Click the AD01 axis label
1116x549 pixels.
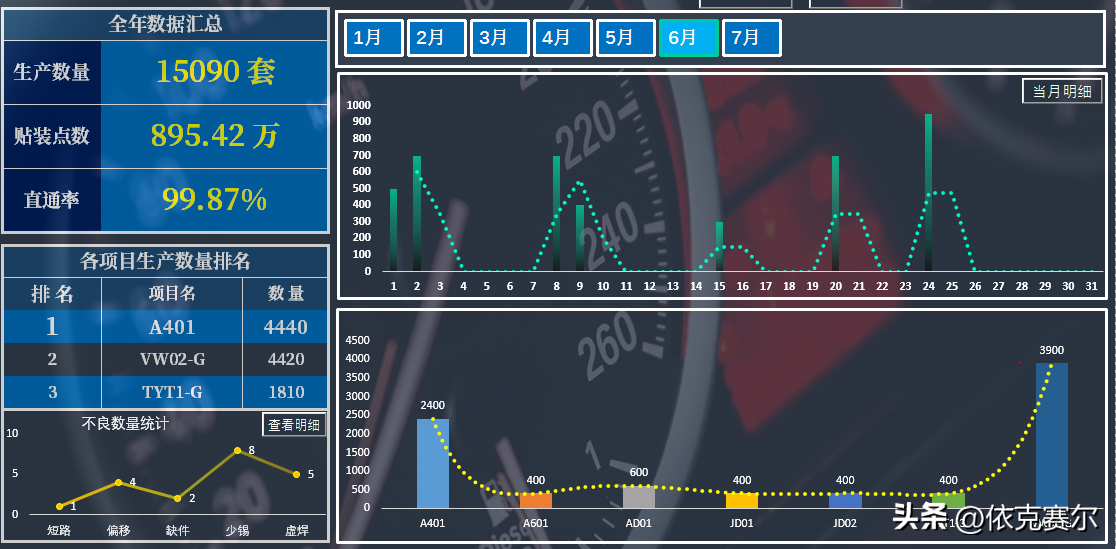(639, 523)
